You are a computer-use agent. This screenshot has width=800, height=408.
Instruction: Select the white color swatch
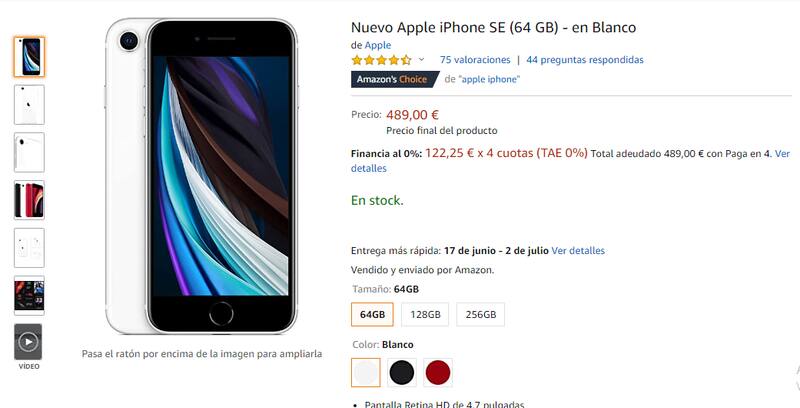tap(366, 373)
